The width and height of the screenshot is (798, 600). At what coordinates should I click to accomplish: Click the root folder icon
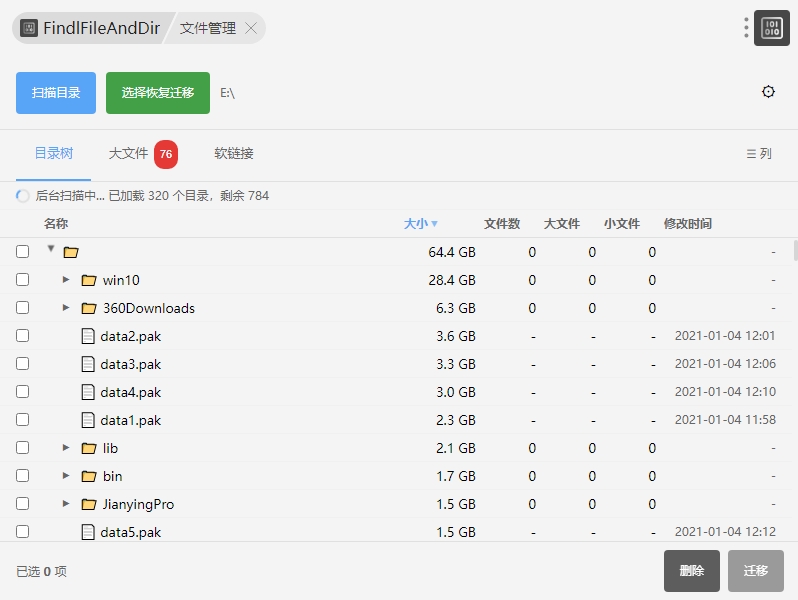point(71,252)
